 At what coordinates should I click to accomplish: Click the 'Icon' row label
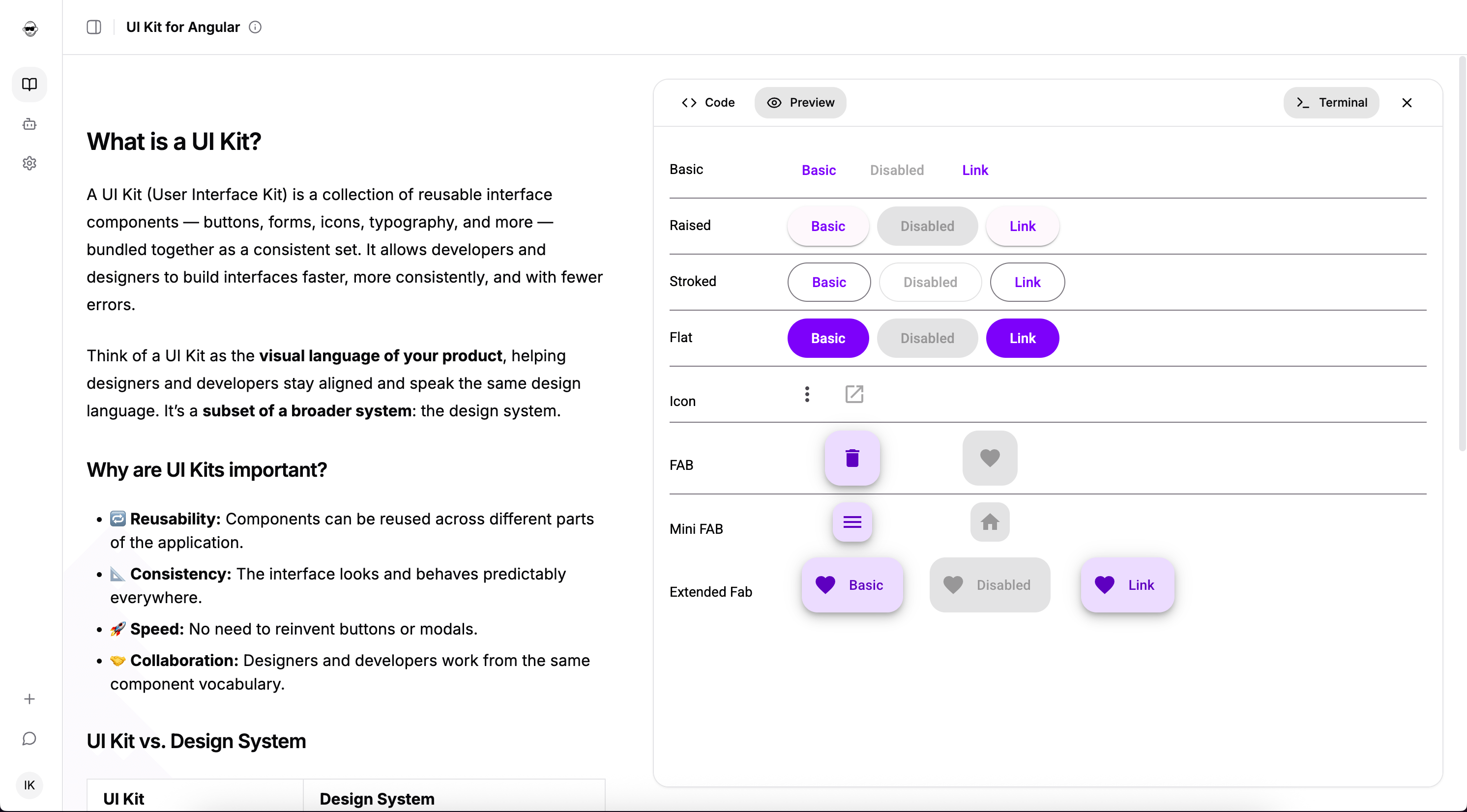682,401
